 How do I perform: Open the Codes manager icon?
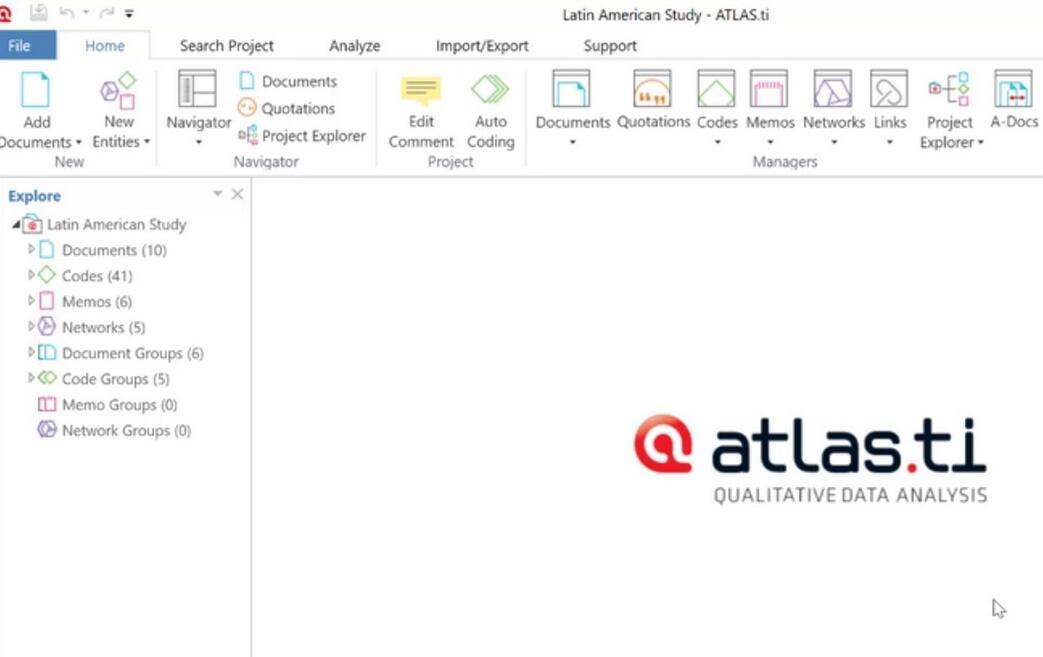[x=716, y=89]
